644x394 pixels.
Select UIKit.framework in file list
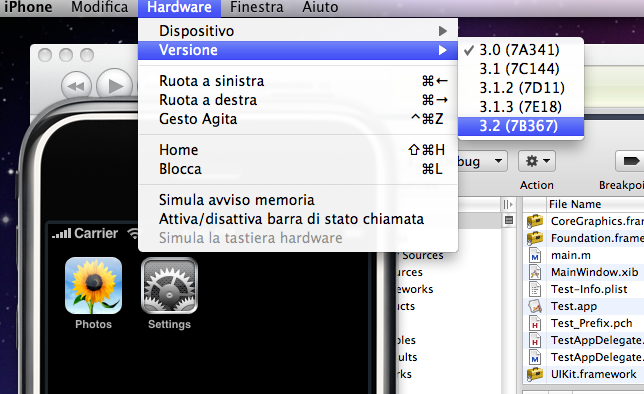[583, 374]
